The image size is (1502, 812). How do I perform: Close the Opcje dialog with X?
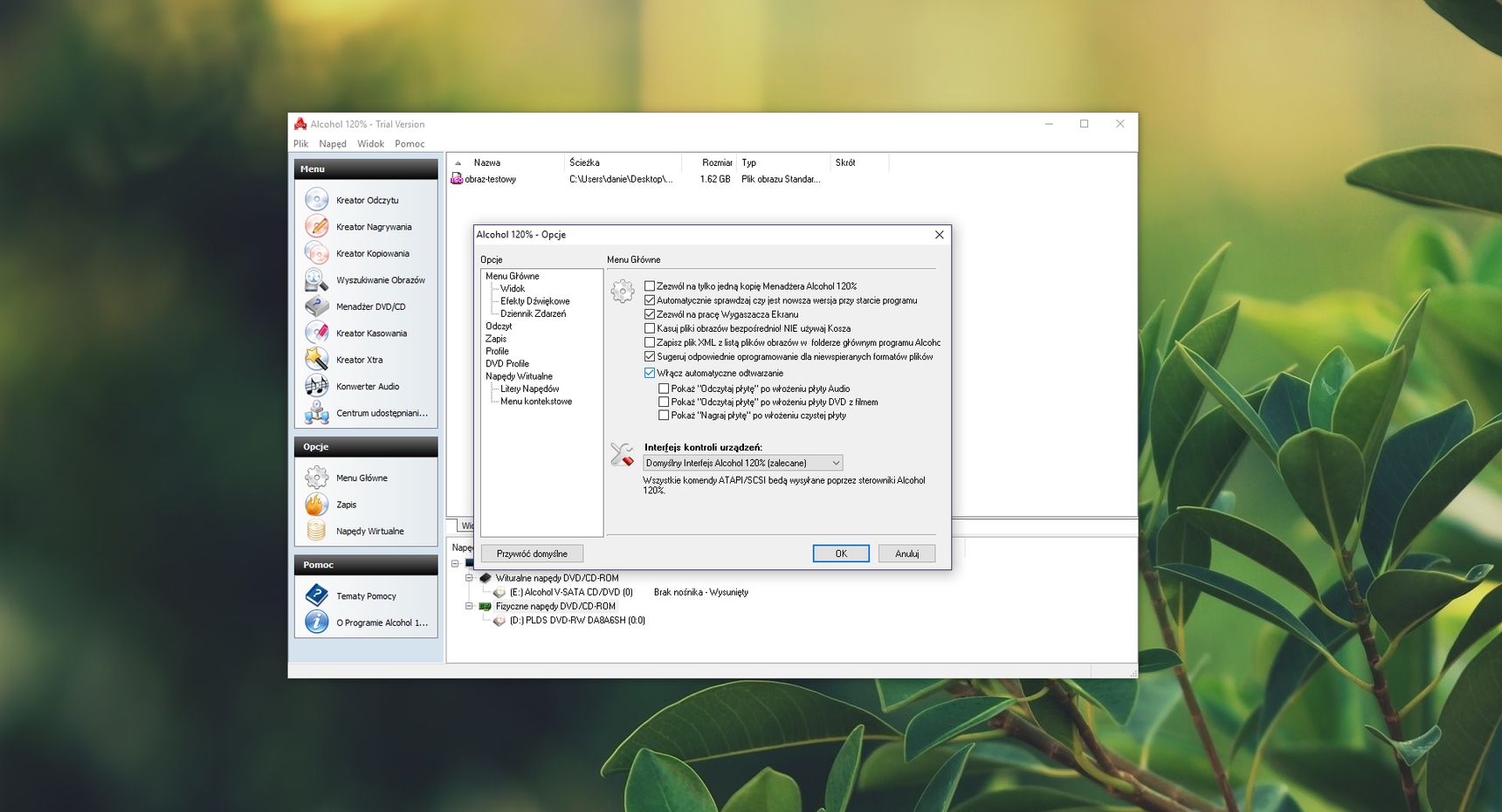(940, 235)
